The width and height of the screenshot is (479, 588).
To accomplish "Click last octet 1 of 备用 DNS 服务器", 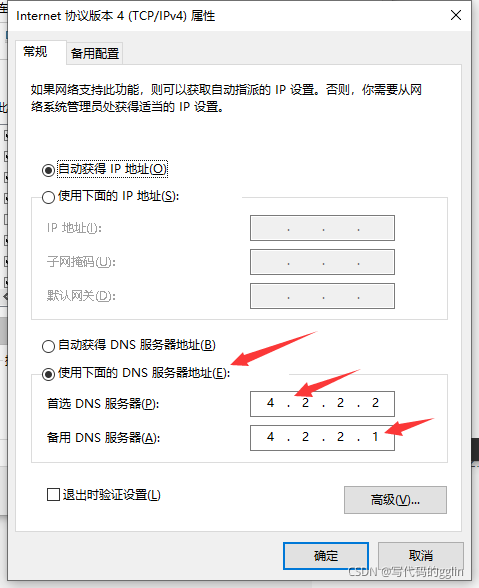I will (x=375, y=437).
